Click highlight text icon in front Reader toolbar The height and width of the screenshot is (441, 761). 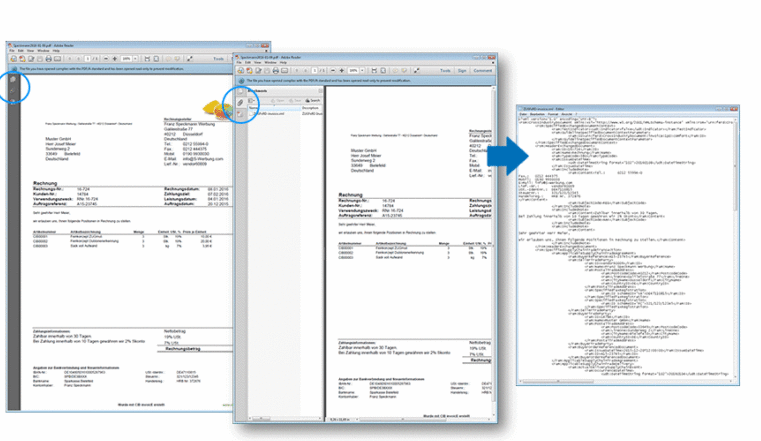click(404, 70)
